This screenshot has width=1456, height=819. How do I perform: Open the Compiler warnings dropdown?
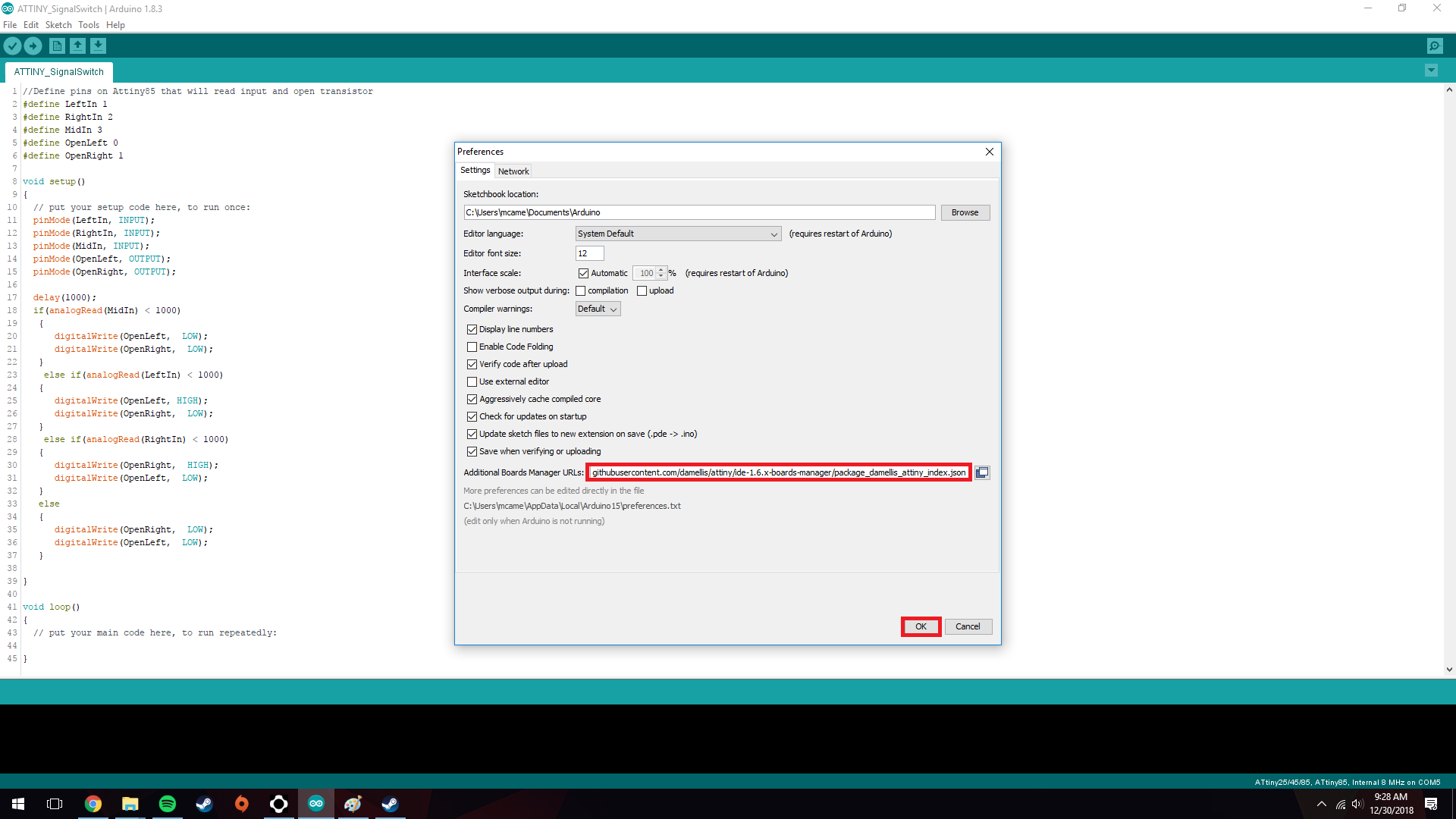(x=598, y=309)
